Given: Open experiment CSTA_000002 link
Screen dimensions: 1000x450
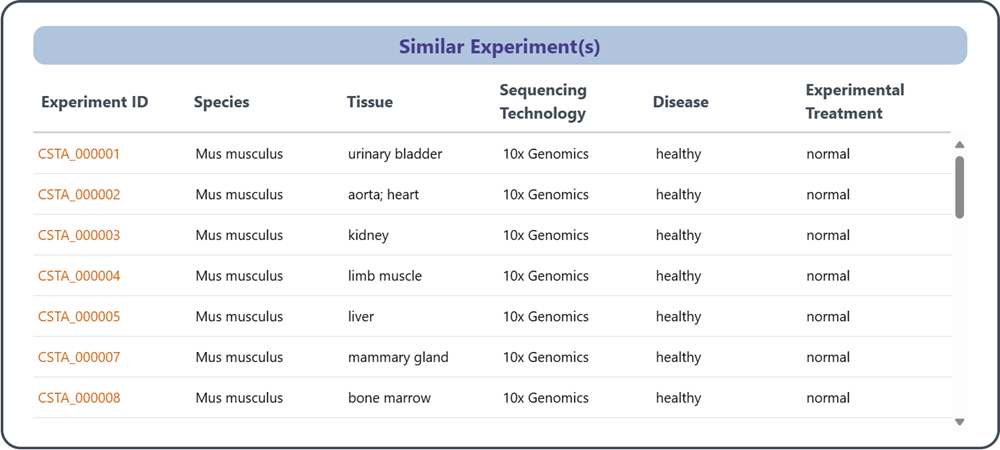Looking at the screenshot, I should 79,195.
